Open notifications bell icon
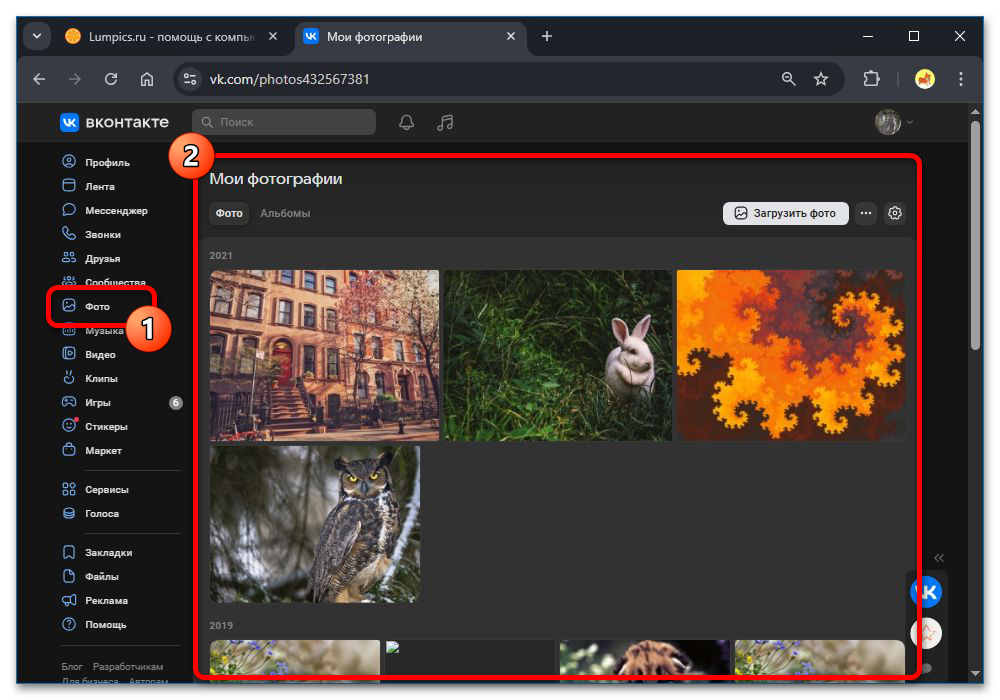The image size is (1000, 700). point(406,122)
